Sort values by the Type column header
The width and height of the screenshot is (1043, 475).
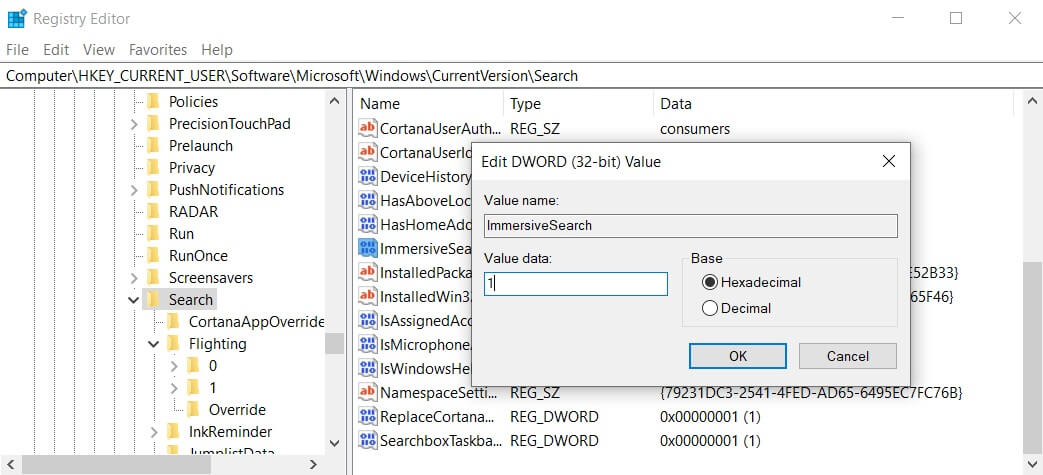579,104
